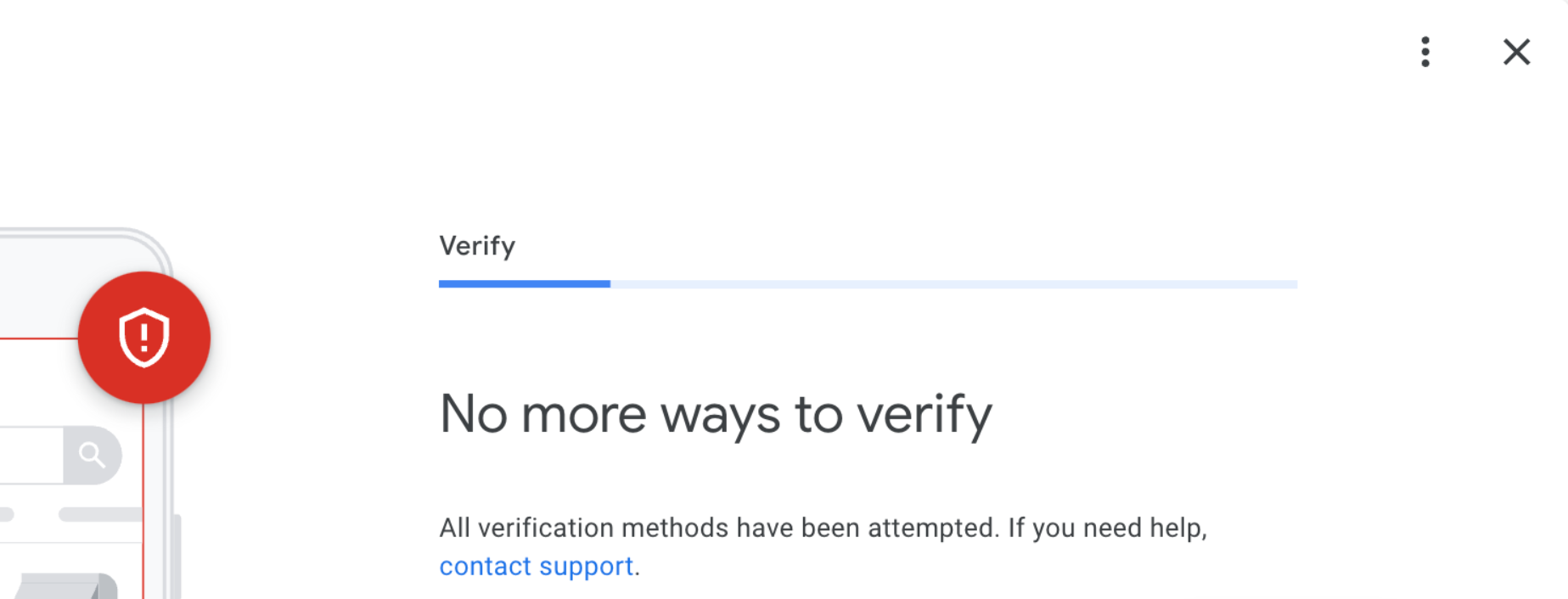
Task: Click the gray vertical bar right of phone
Action: pos(177,556)
